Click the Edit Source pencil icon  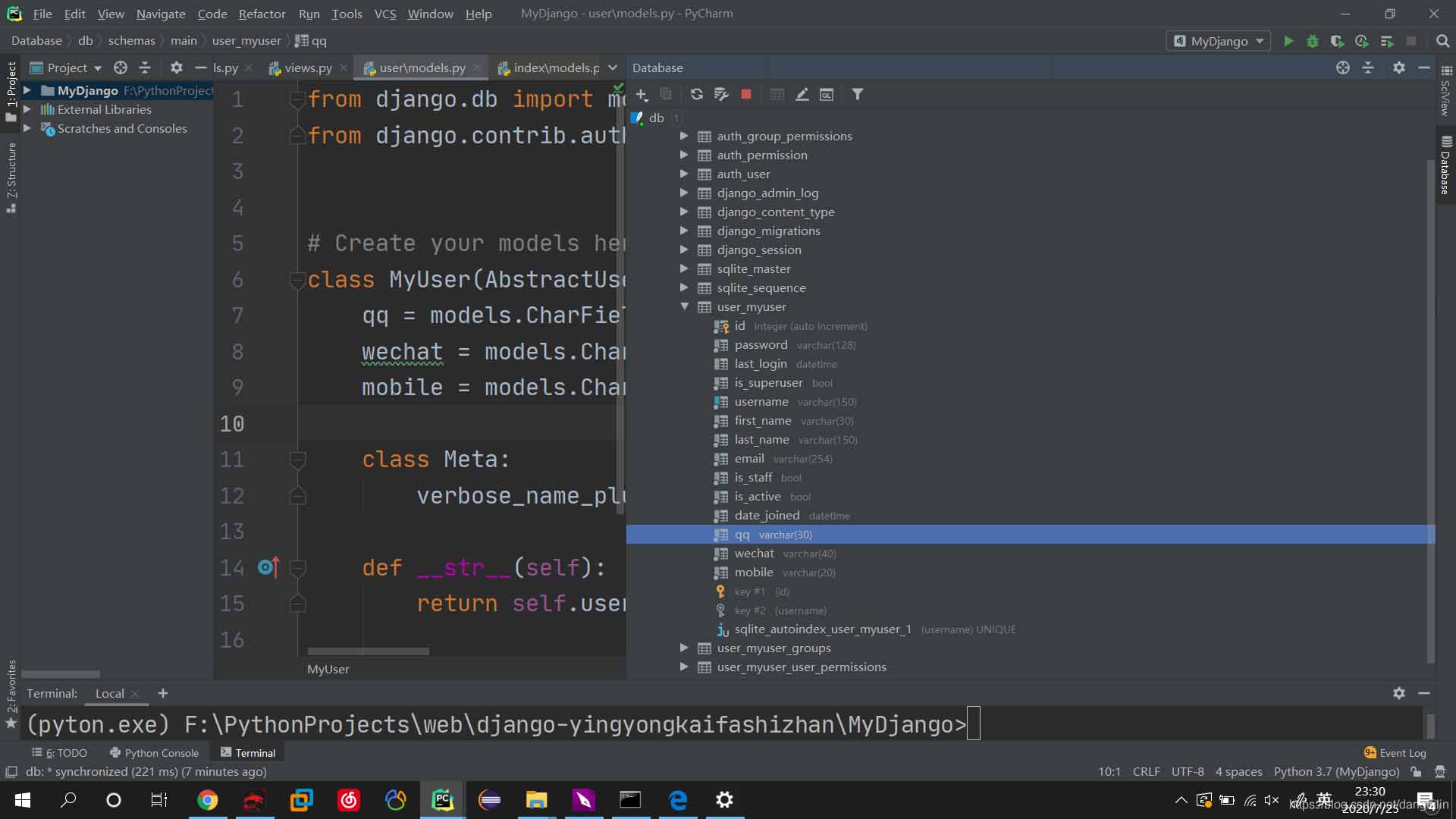802,94
